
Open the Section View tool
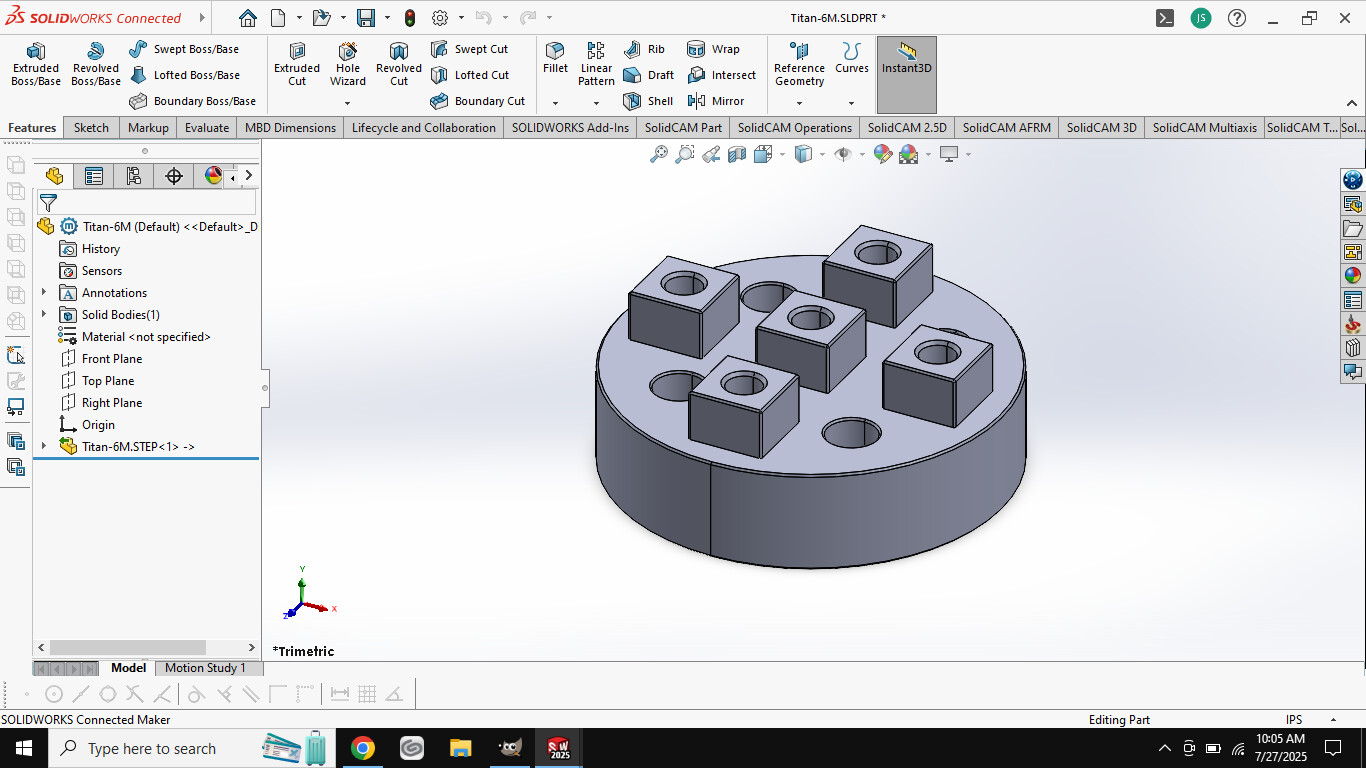[737, 154]
